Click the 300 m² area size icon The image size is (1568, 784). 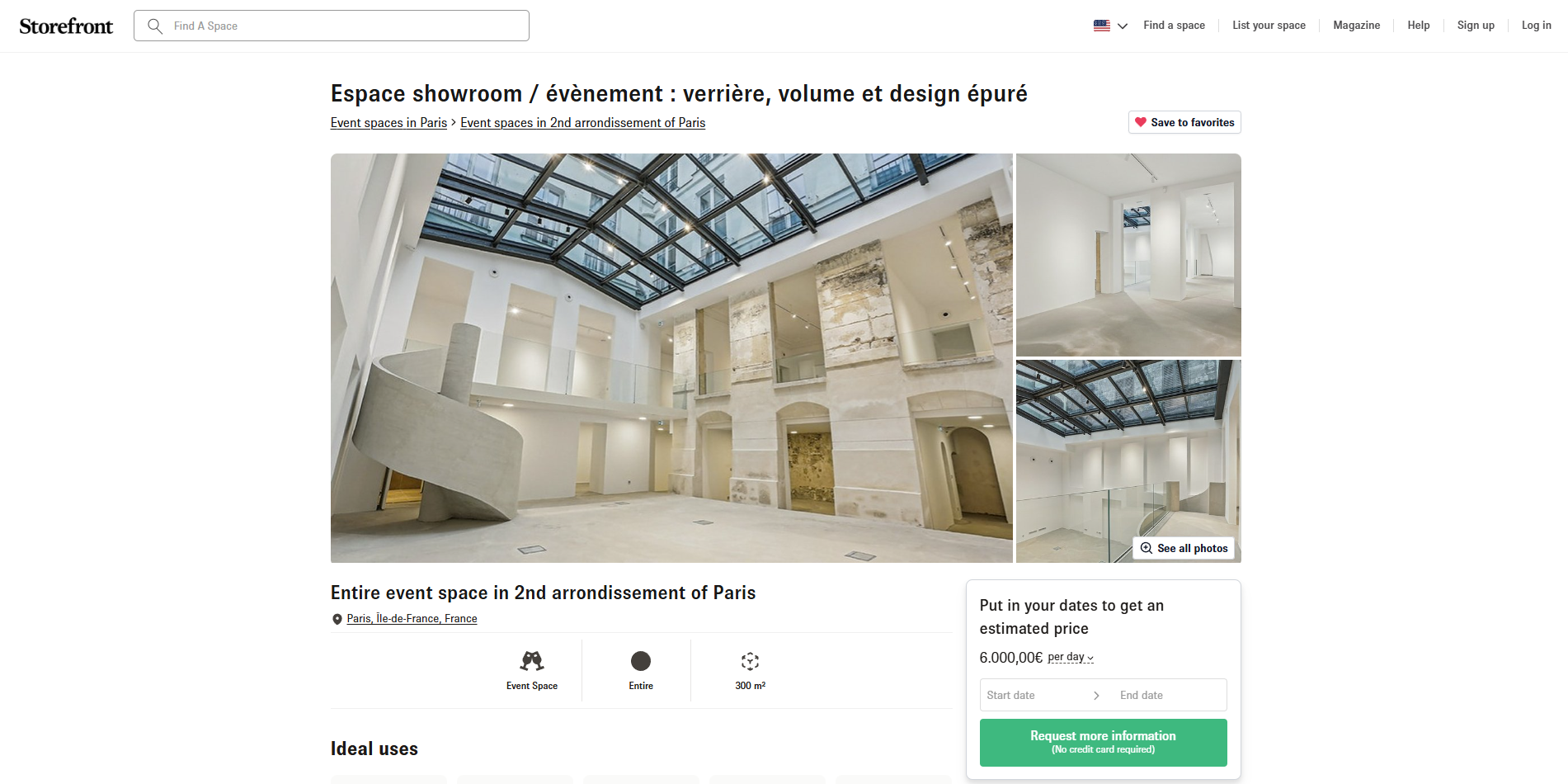point(750,661)
